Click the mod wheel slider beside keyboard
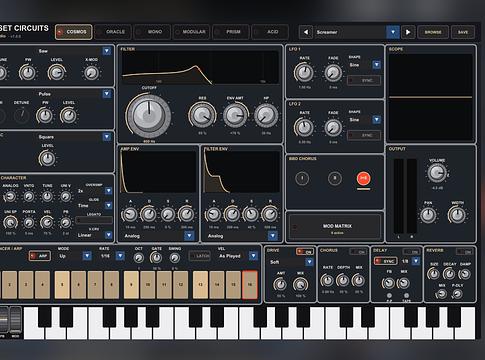 click(15, 320)
